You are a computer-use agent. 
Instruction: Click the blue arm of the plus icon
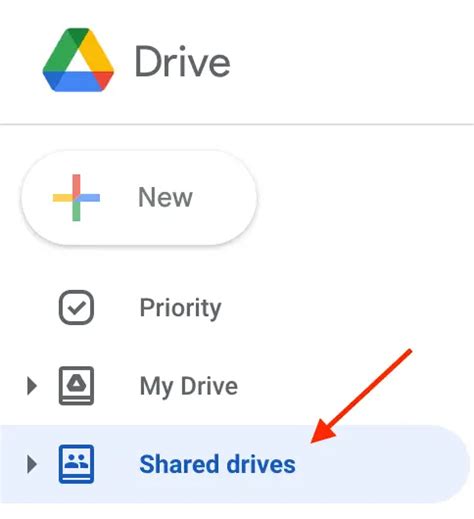[88, 198]
